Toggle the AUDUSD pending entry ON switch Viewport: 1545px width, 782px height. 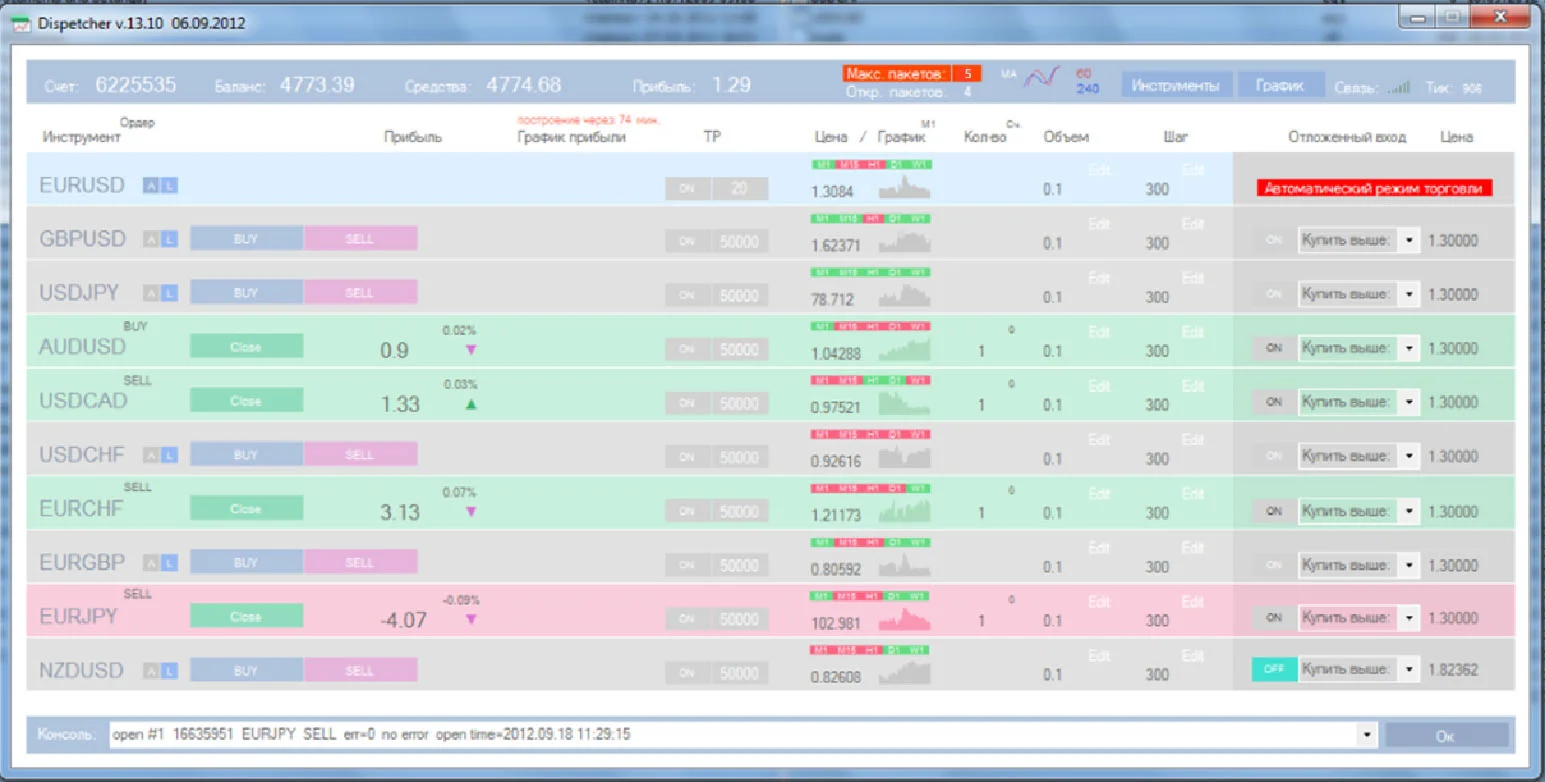(1273, 348)
